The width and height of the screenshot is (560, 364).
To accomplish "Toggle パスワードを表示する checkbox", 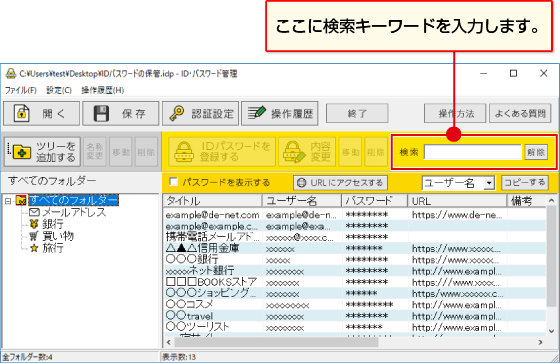I will pos(174,182).
